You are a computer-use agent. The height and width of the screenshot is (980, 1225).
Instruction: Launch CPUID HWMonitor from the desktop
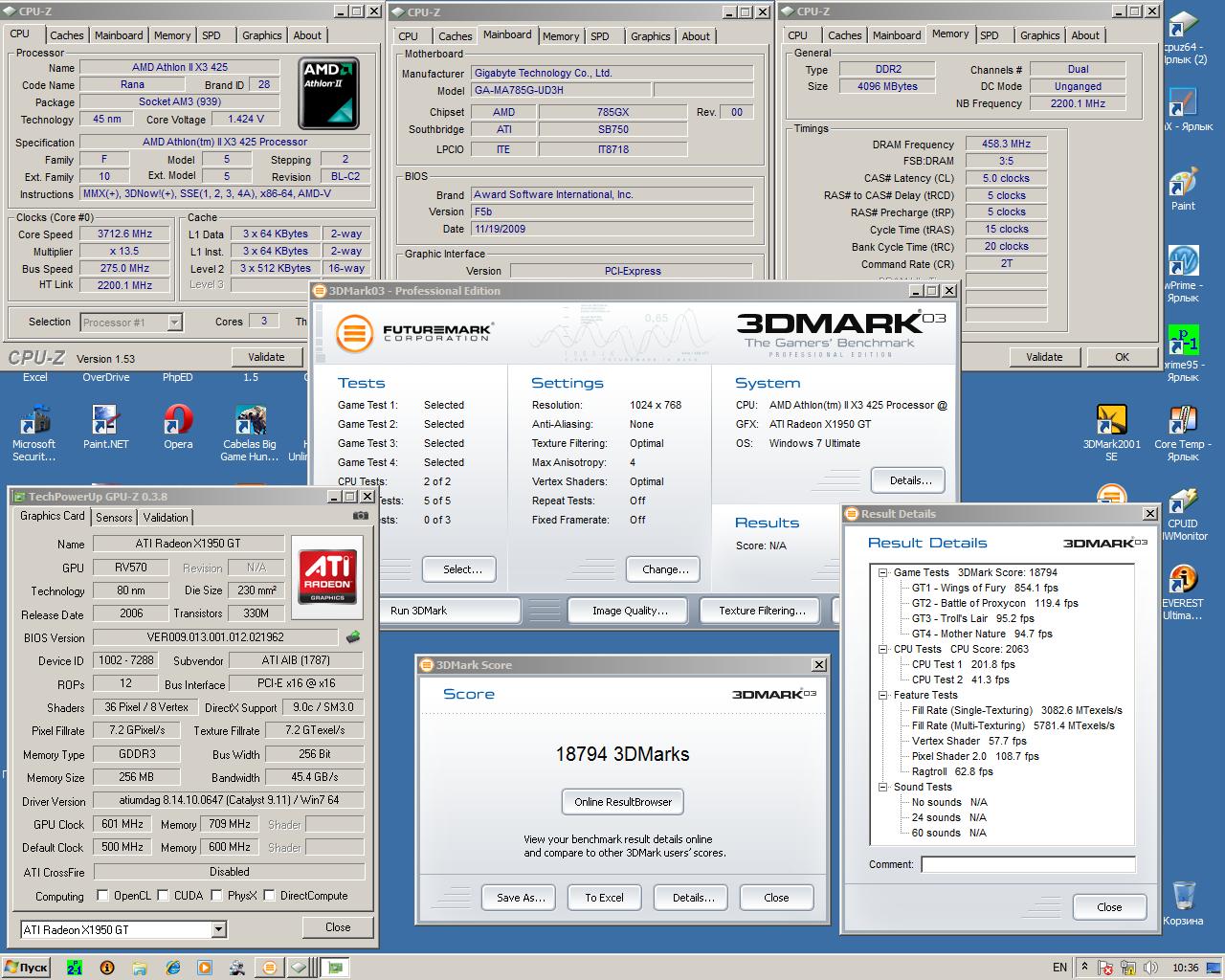[1183, 513]
